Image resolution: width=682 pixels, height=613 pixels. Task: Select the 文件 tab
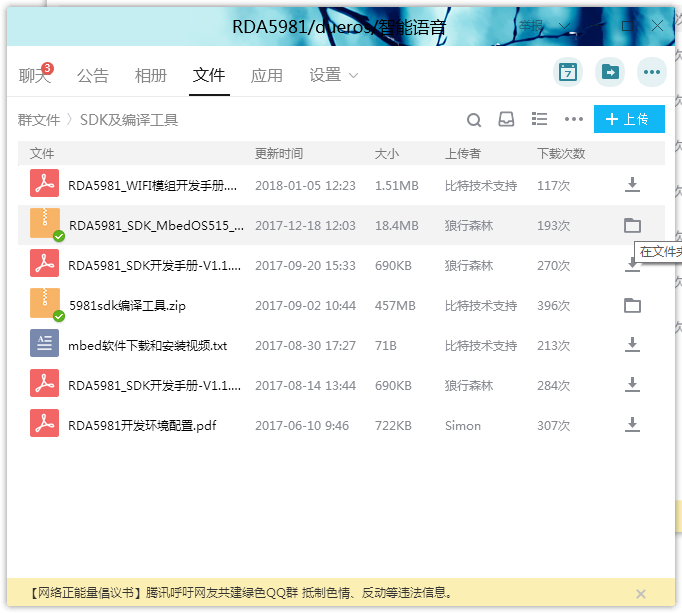pos(209,75)
